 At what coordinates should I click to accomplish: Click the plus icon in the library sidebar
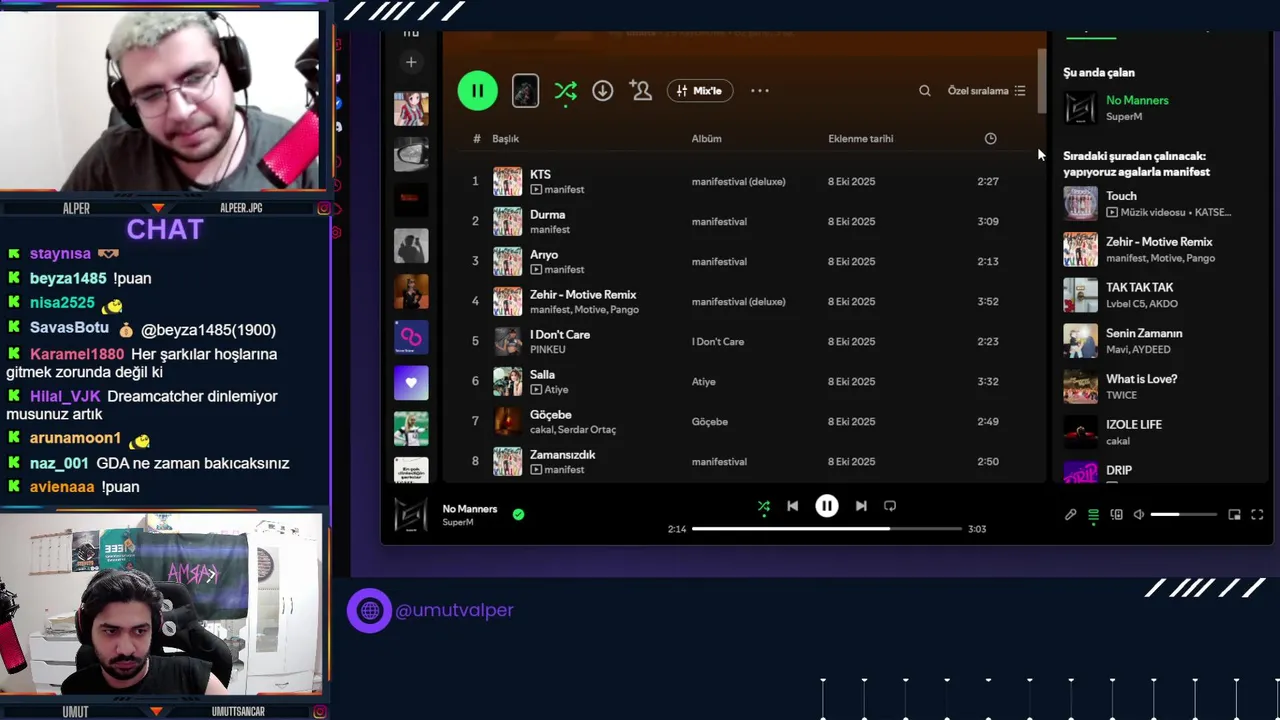click(411, 62)
